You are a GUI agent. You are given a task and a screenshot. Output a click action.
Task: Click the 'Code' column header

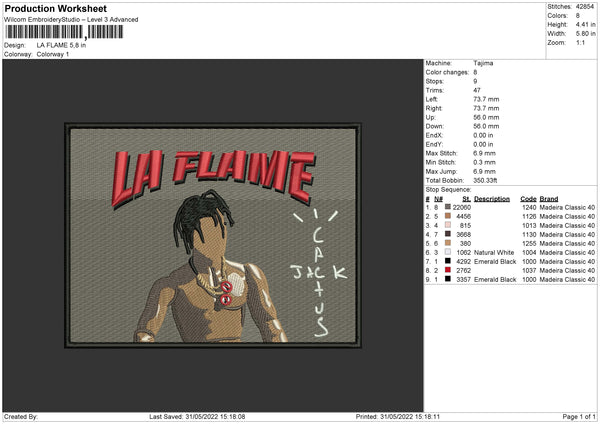[x=528, y=199]
